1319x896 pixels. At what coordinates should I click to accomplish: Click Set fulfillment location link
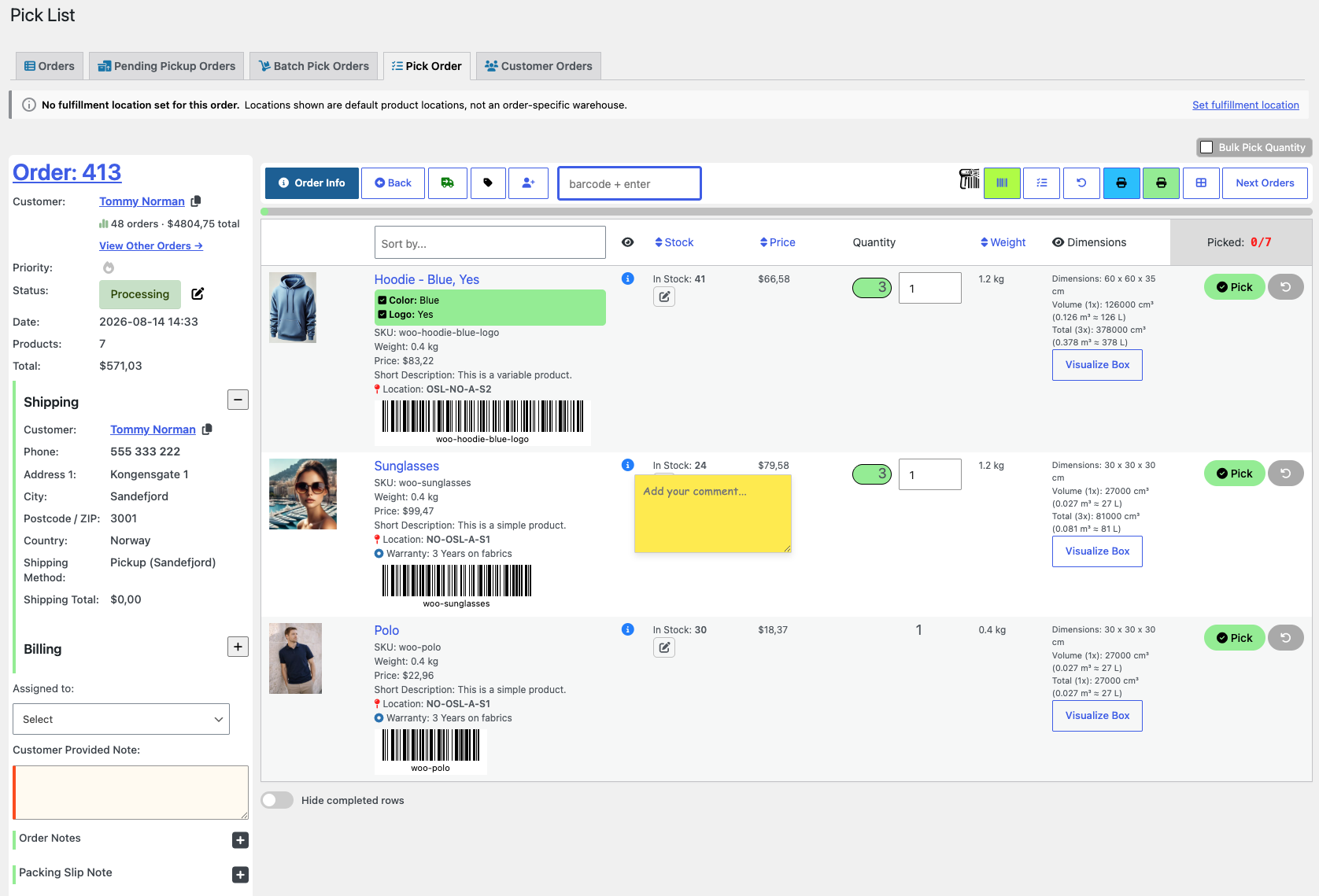(1245, 105)
